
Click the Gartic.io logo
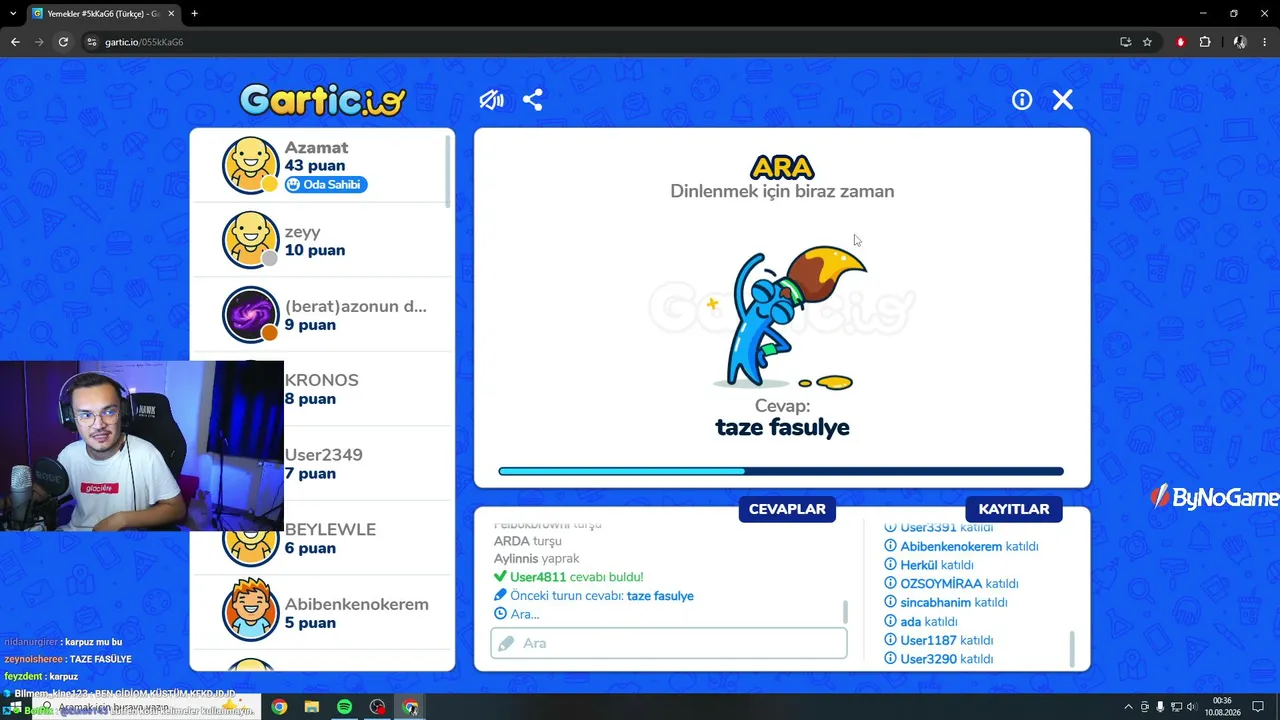[322, 99]
